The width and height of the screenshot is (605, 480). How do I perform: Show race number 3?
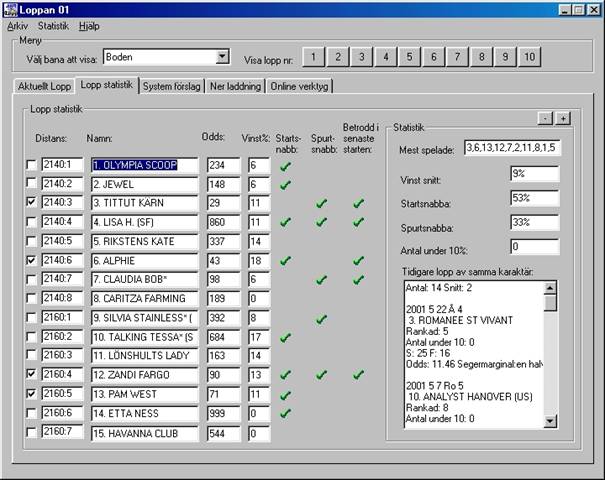(362, 57)
